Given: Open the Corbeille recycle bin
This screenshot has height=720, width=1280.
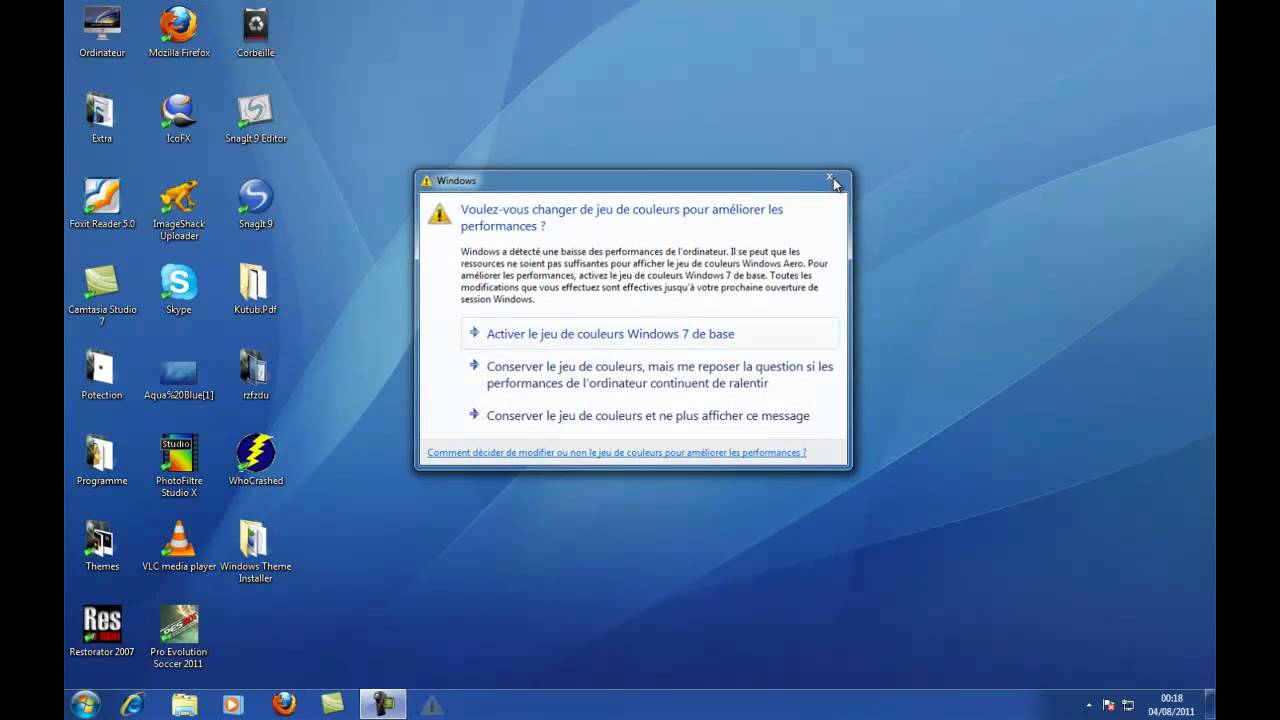Looking at the screenshot, I should point(256,32).
